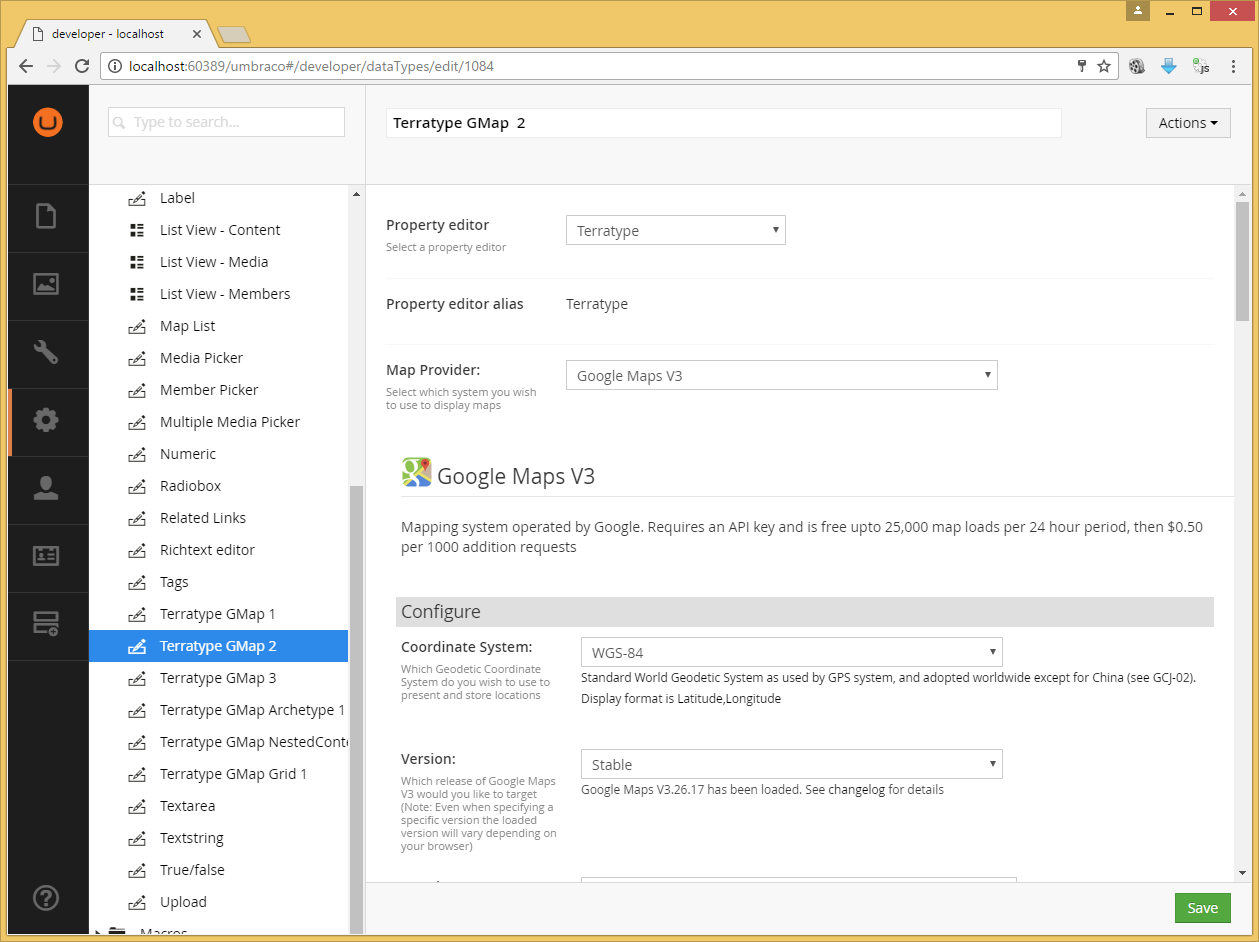Screen dimensions: 1259x942
Task: Expand the Macros tree node
Action: click(98, 933)
